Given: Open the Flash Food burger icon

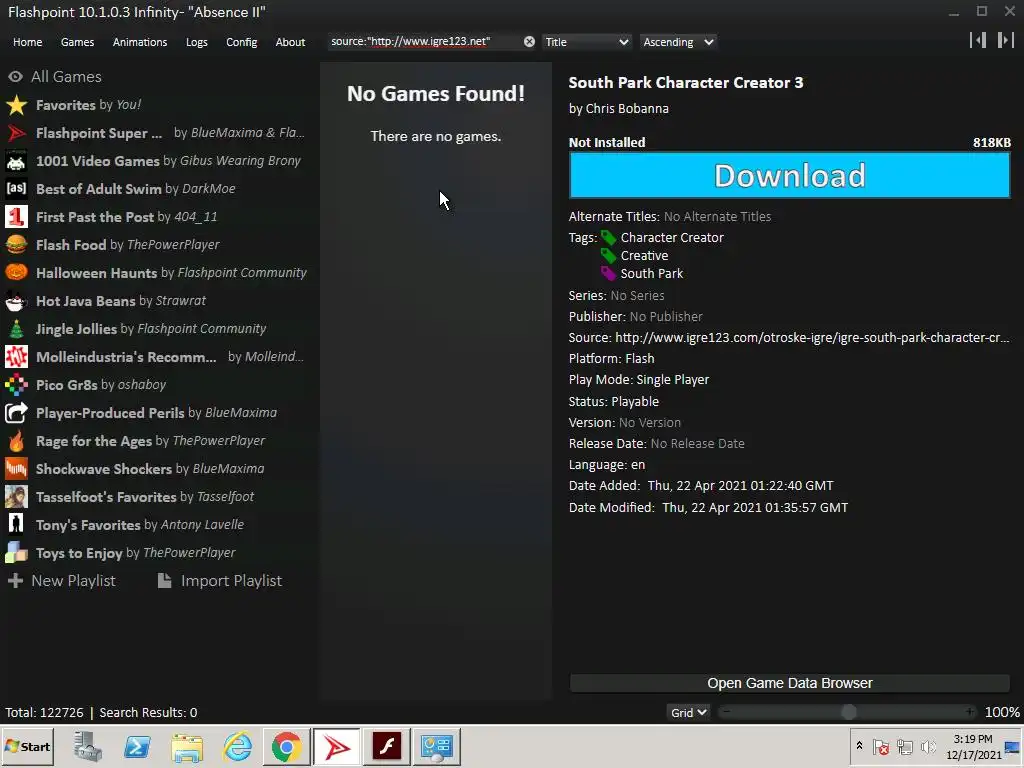Looking at the screenshot, I should click(16, 245).
